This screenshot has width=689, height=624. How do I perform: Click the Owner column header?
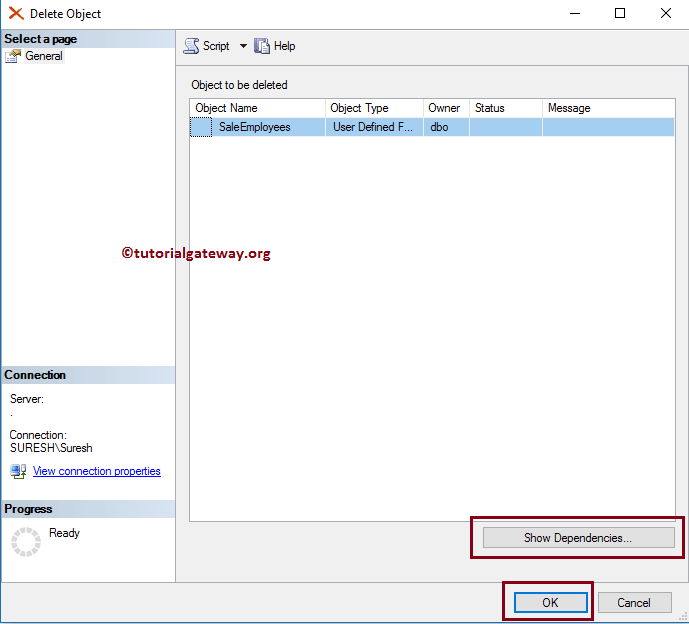[446, 108]
